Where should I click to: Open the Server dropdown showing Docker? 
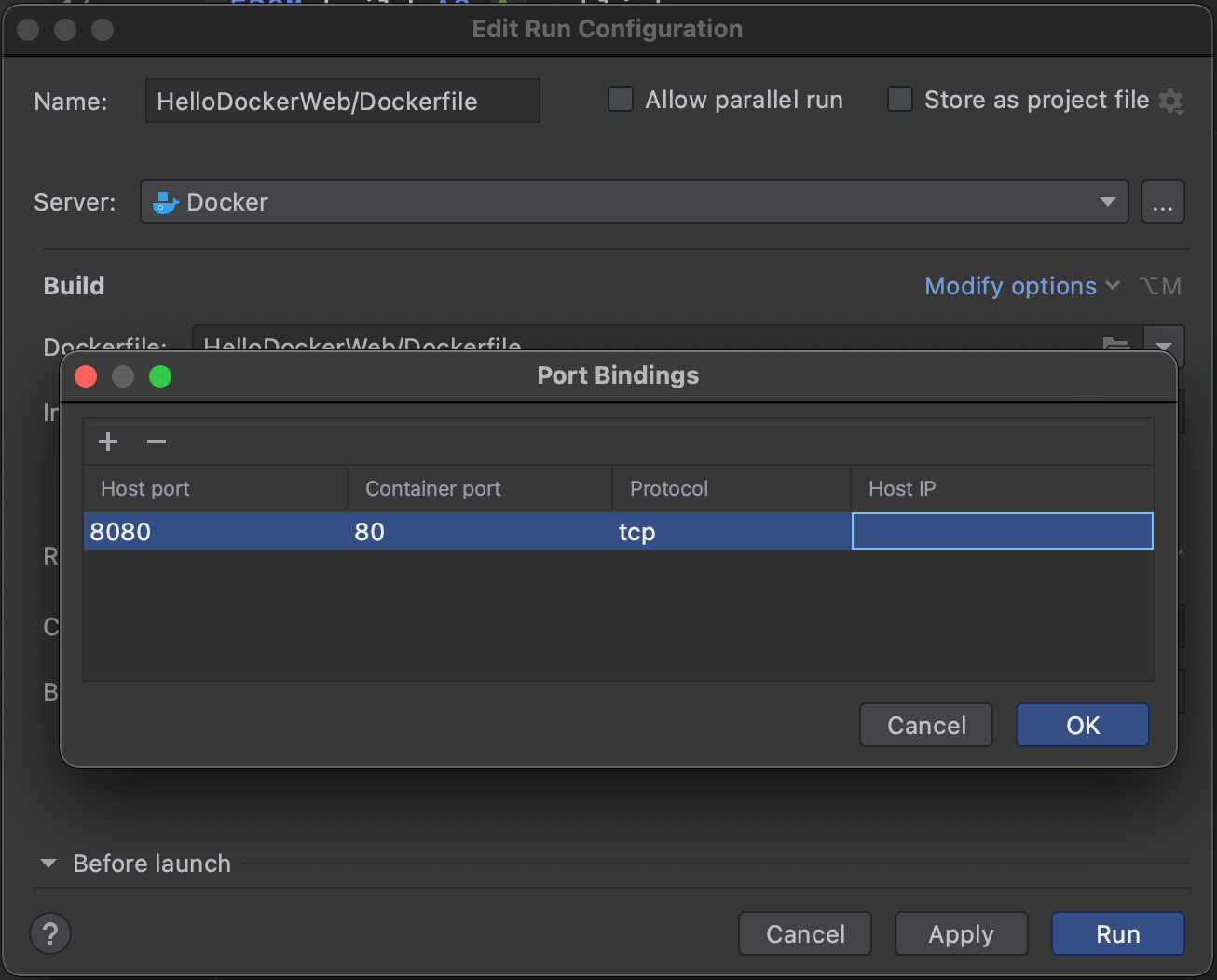click(634, 202)
